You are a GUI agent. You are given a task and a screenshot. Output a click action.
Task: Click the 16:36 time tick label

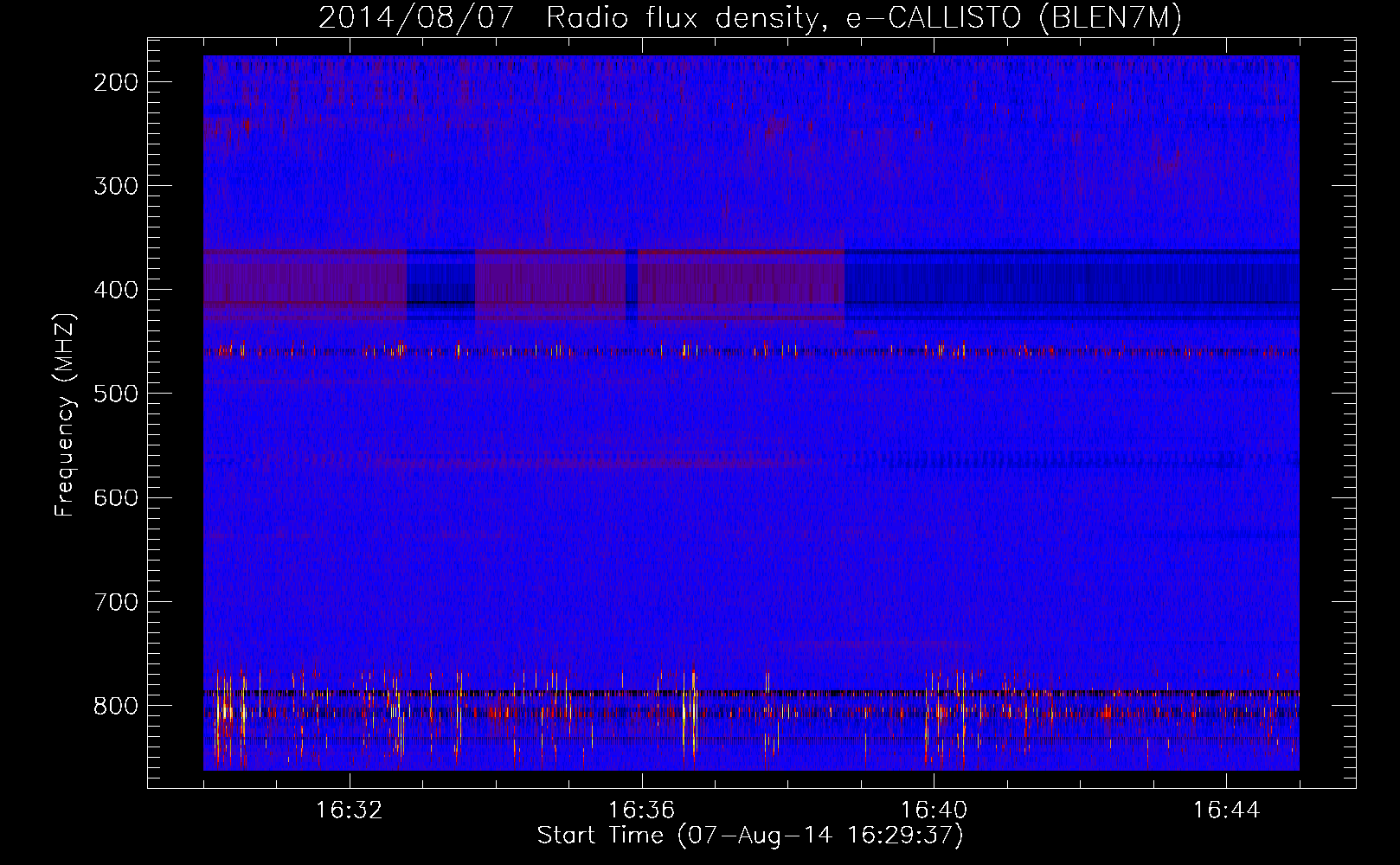tap(642, 811)
